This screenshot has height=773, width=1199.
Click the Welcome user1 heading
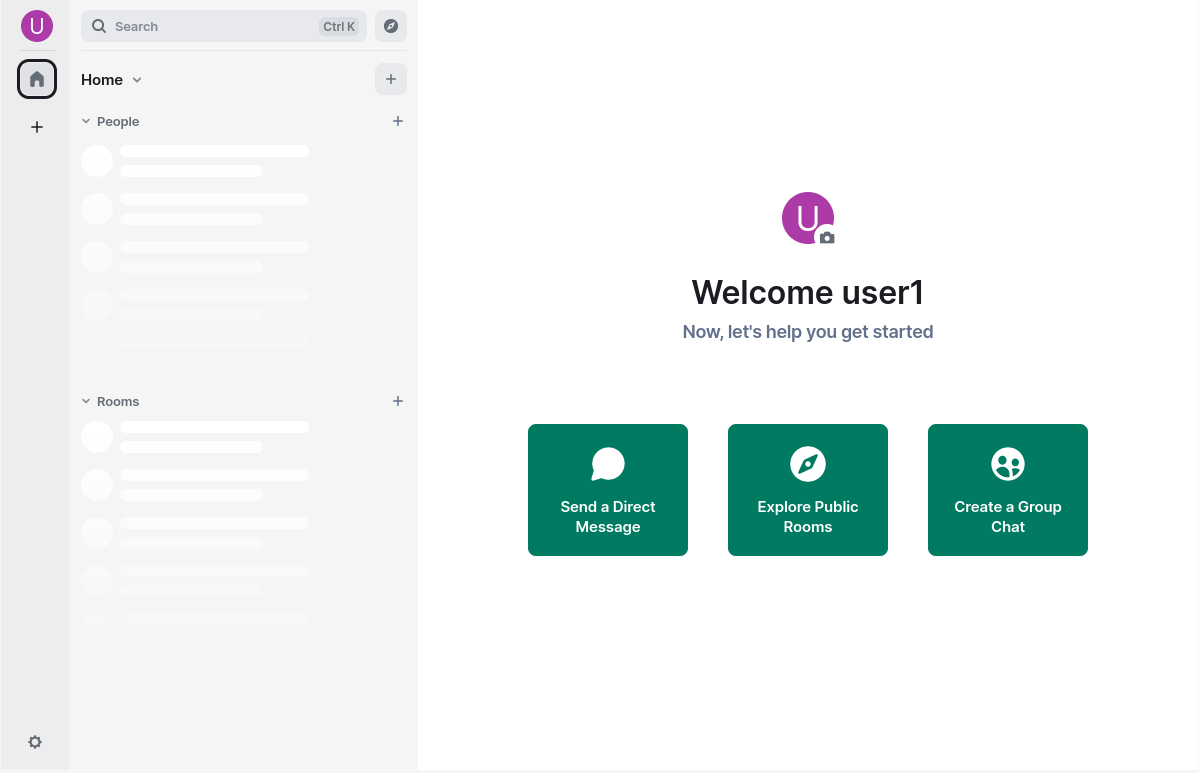coord(807,292)
